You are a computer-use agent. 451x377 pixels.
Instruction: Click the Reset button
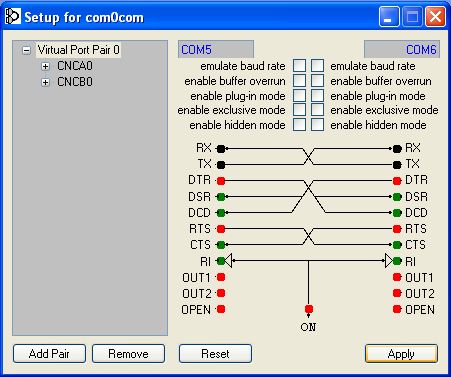(215, 354)
